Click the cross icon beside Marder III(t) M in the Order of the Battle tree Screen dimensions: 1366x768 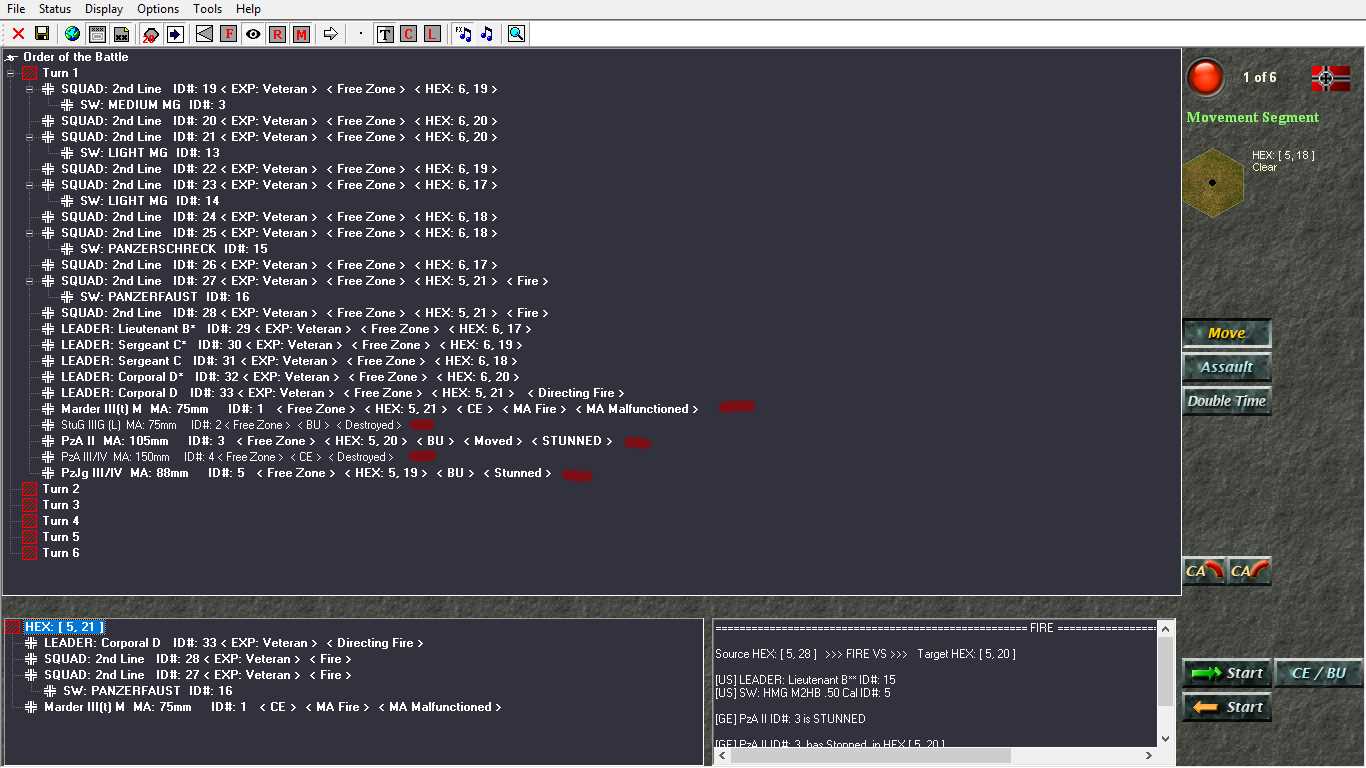[48, 409]
